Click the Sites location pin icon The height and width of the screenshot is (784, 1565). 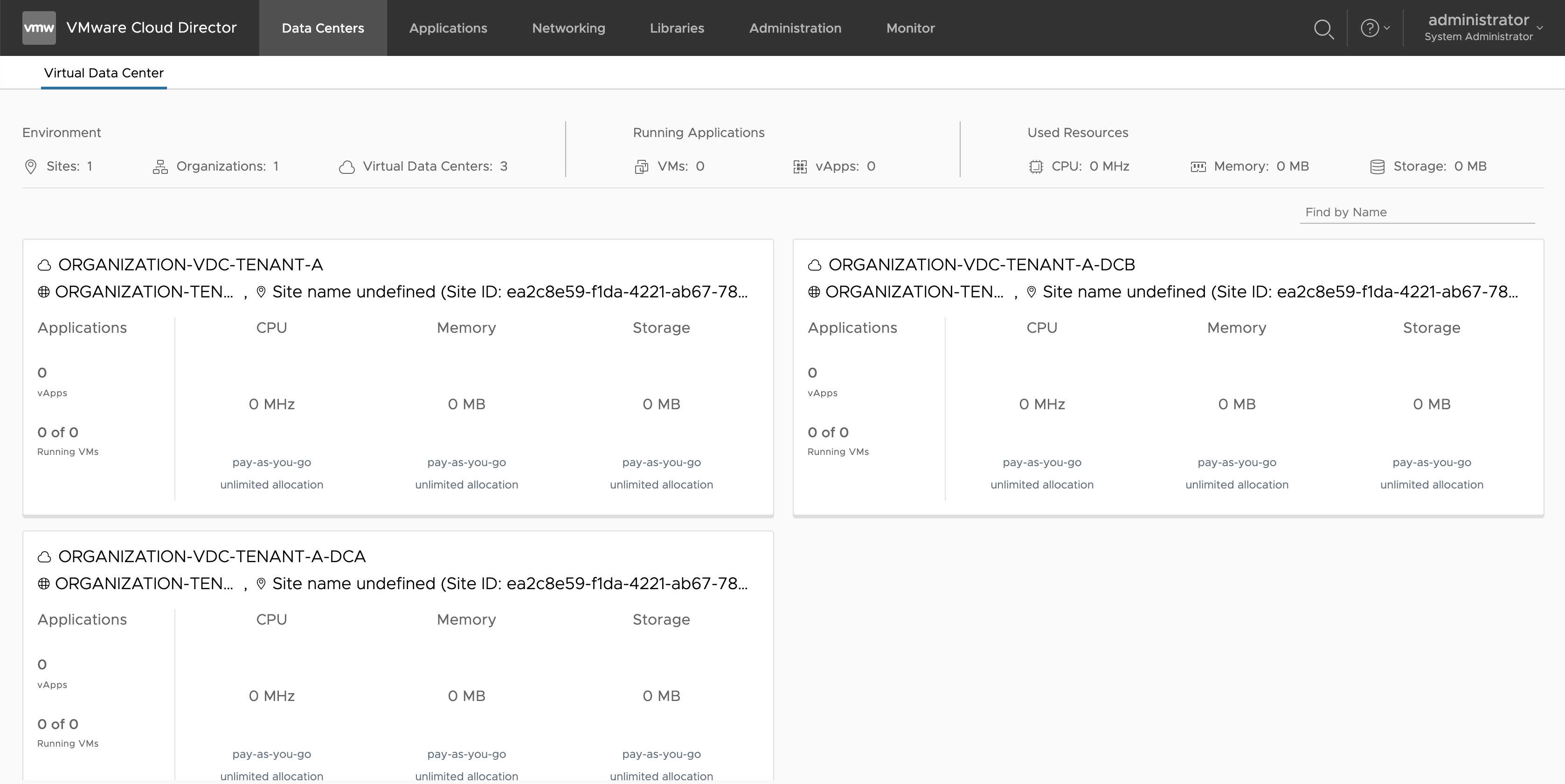coord(30,167)
